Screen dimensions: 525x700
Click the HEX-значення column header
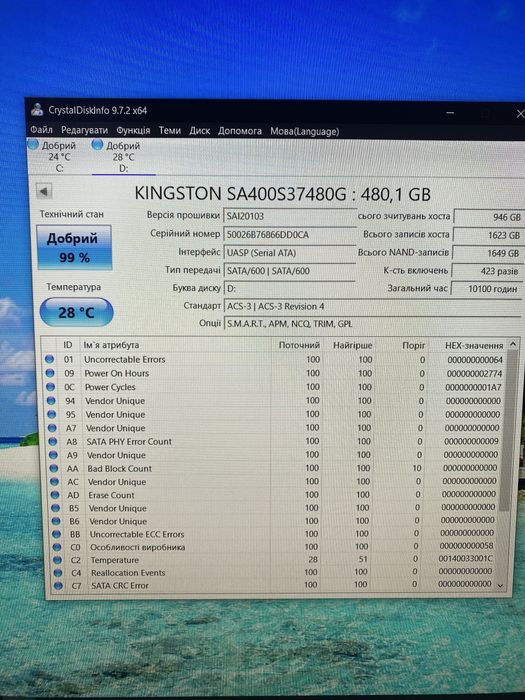coord(474,346)
